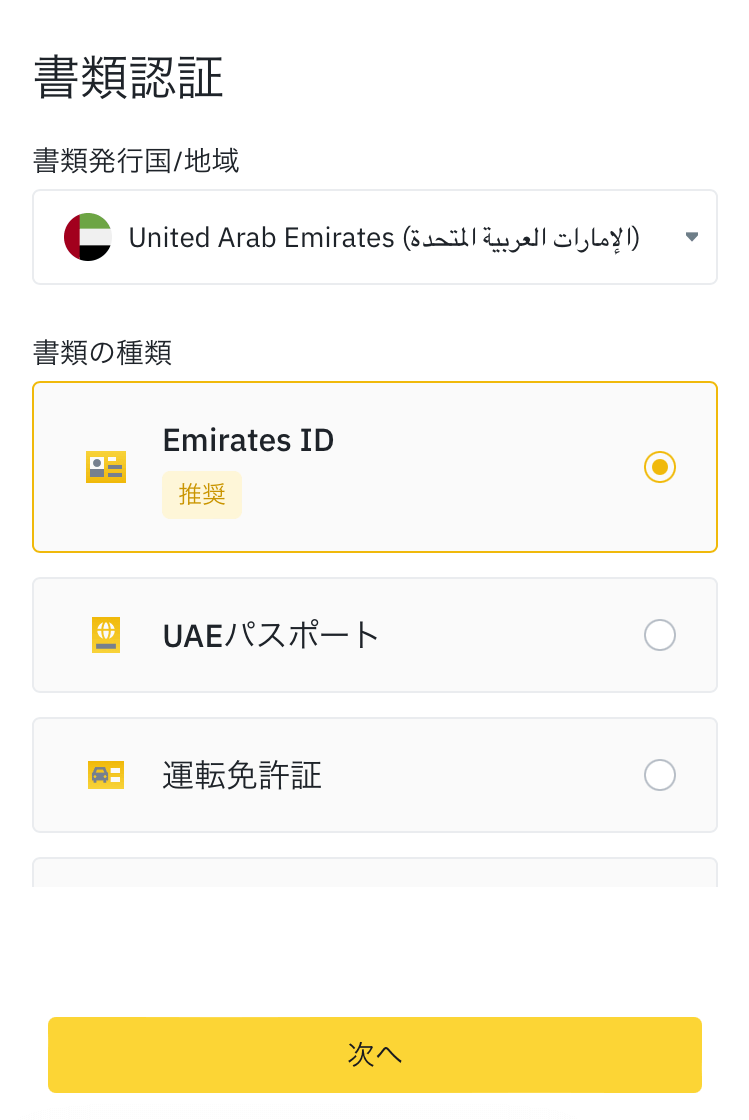This screenshot has height=1120, width=749.
Task: Click the empty area of the 運転免許証 card
Action: point(480,775)
